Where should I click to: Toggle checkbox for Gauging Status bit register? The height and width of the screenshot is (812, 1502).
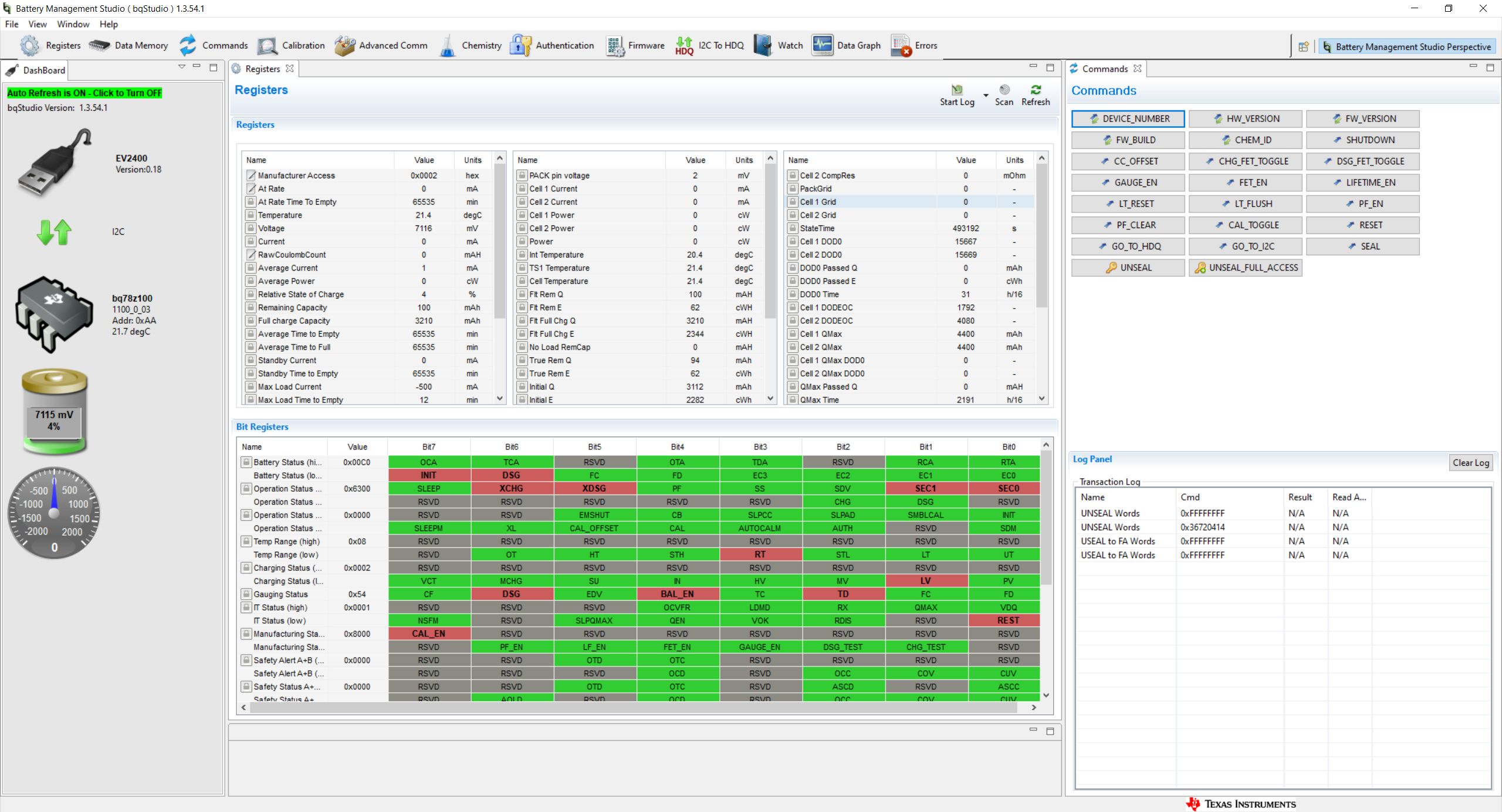pos(246,594)
